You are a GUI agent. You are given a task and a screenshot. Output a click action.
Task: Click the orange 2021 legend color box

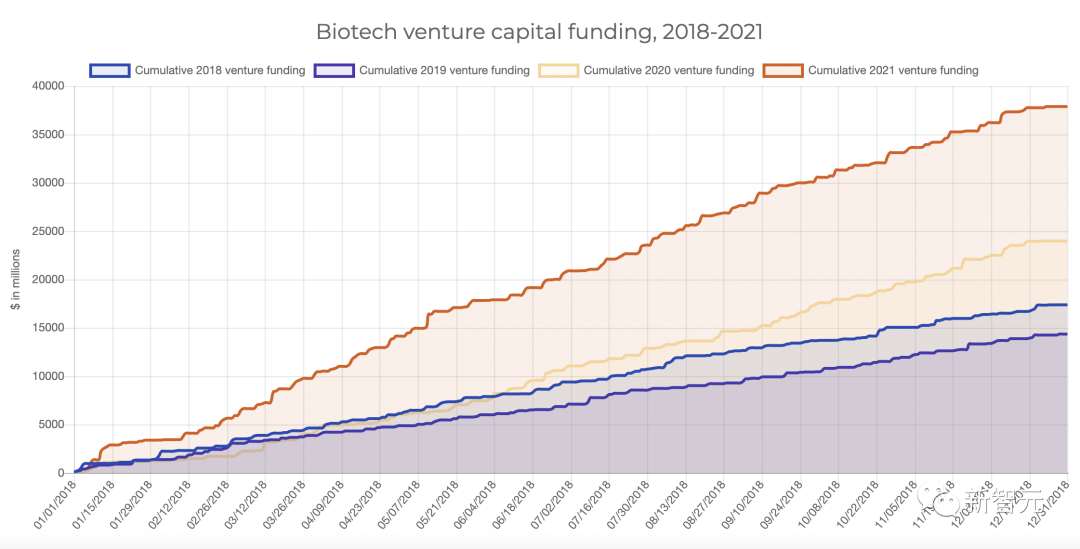tap(783, 70)
